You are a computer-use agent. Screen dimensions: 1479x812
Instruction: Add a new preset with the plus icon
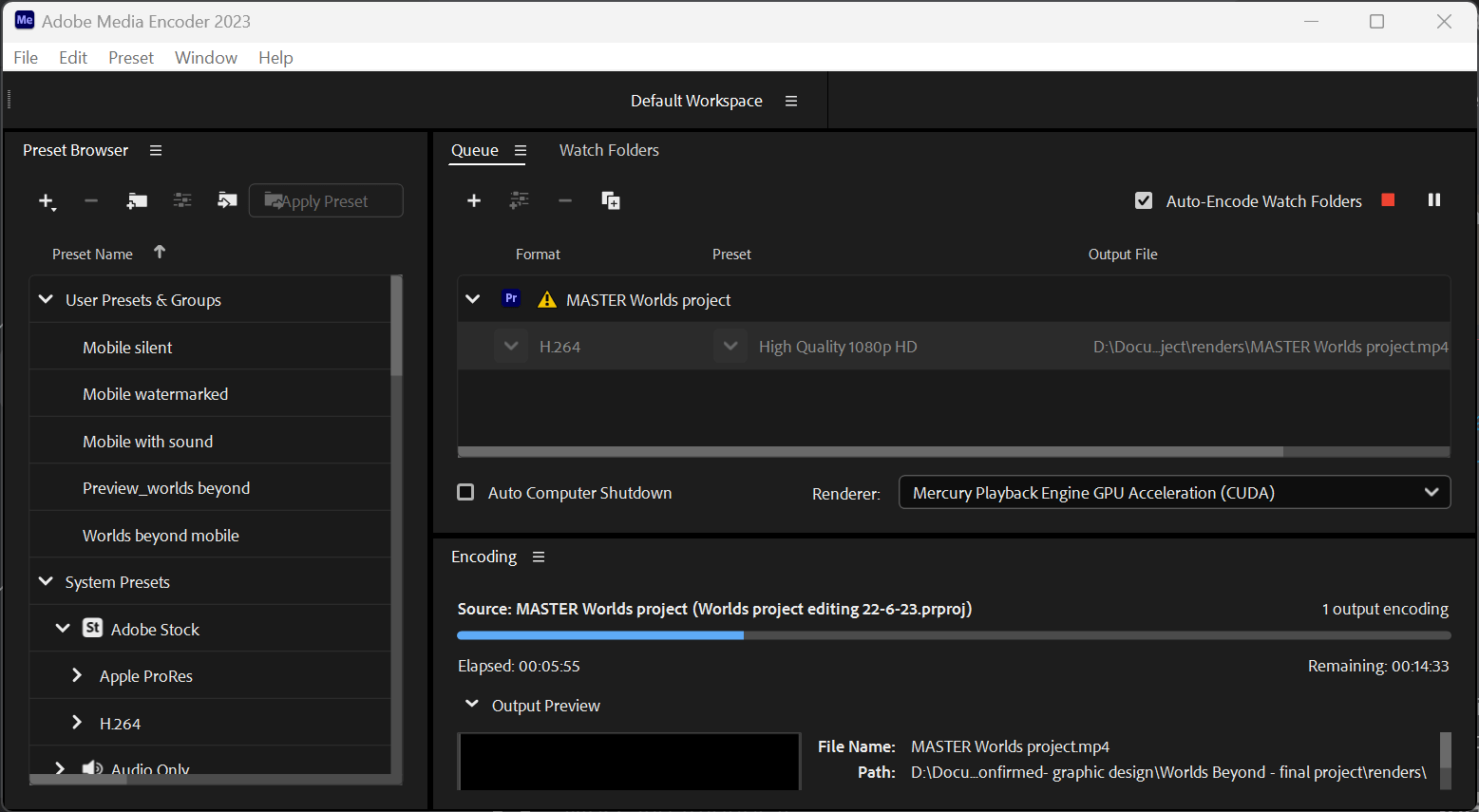click(x=47, y=200)
